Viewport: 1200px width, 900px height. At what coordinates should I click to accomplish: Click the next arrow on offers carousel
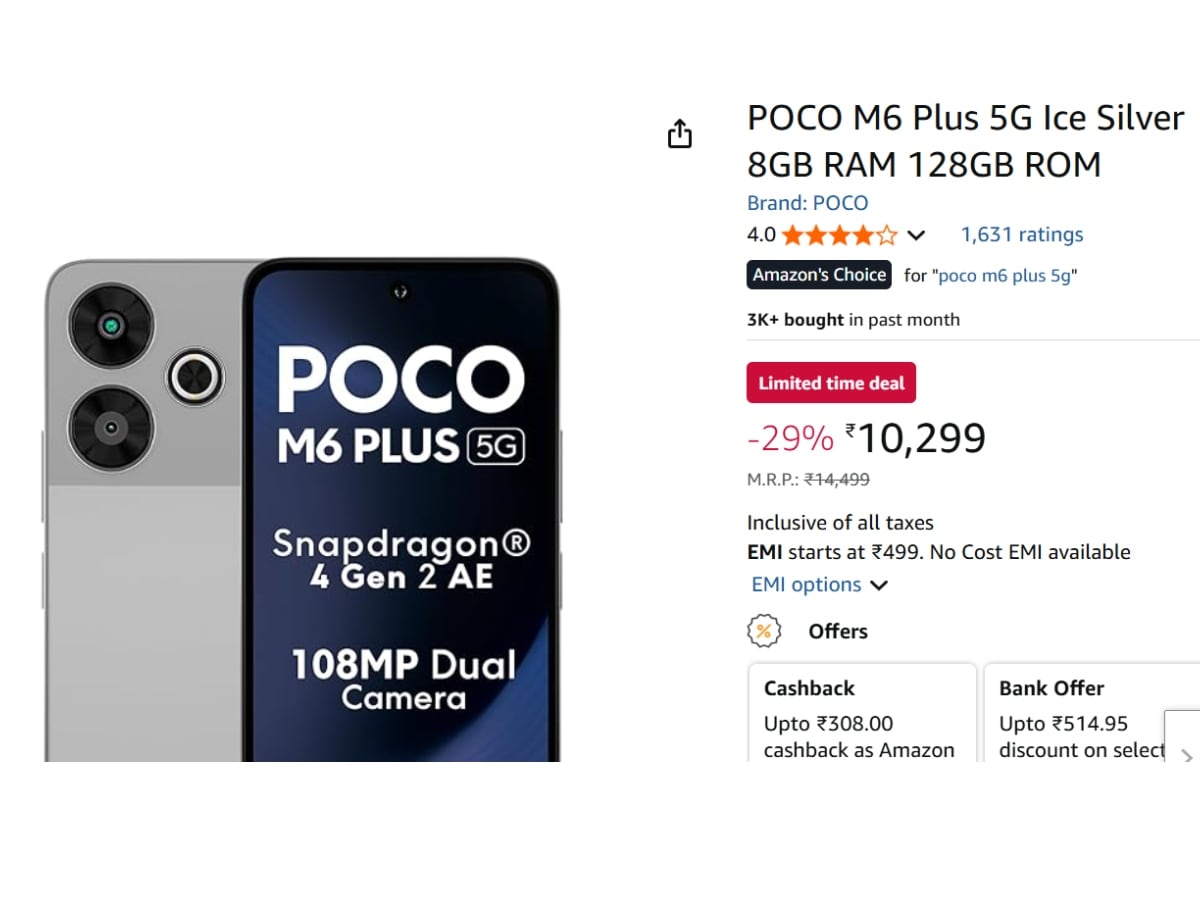pos(1186,755)
